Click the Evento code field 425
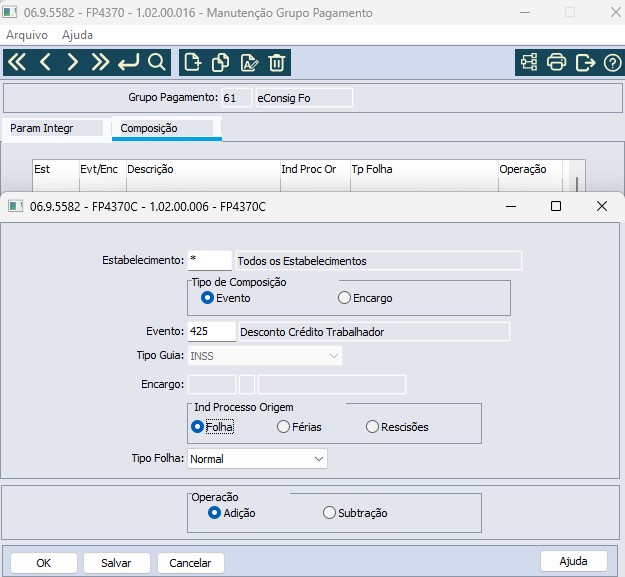This screenshot has width=625, height=577. (212, 332)
